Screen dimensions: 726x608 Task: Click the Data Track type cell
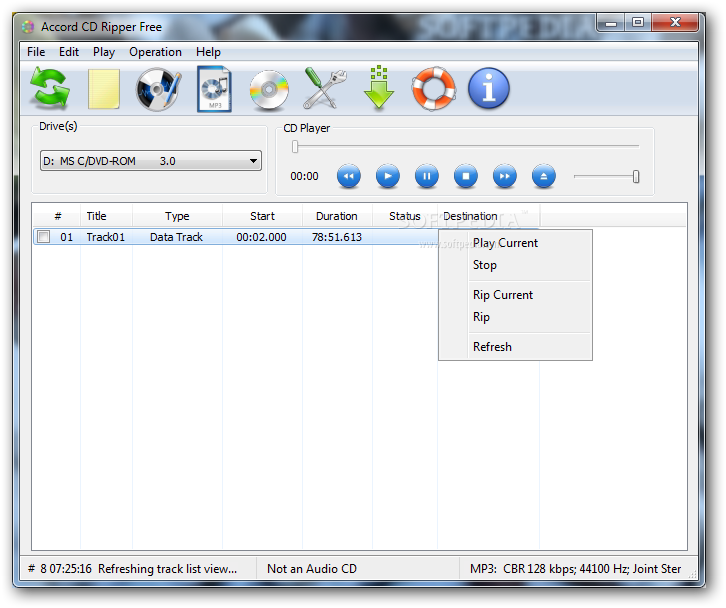pos(176,237)
